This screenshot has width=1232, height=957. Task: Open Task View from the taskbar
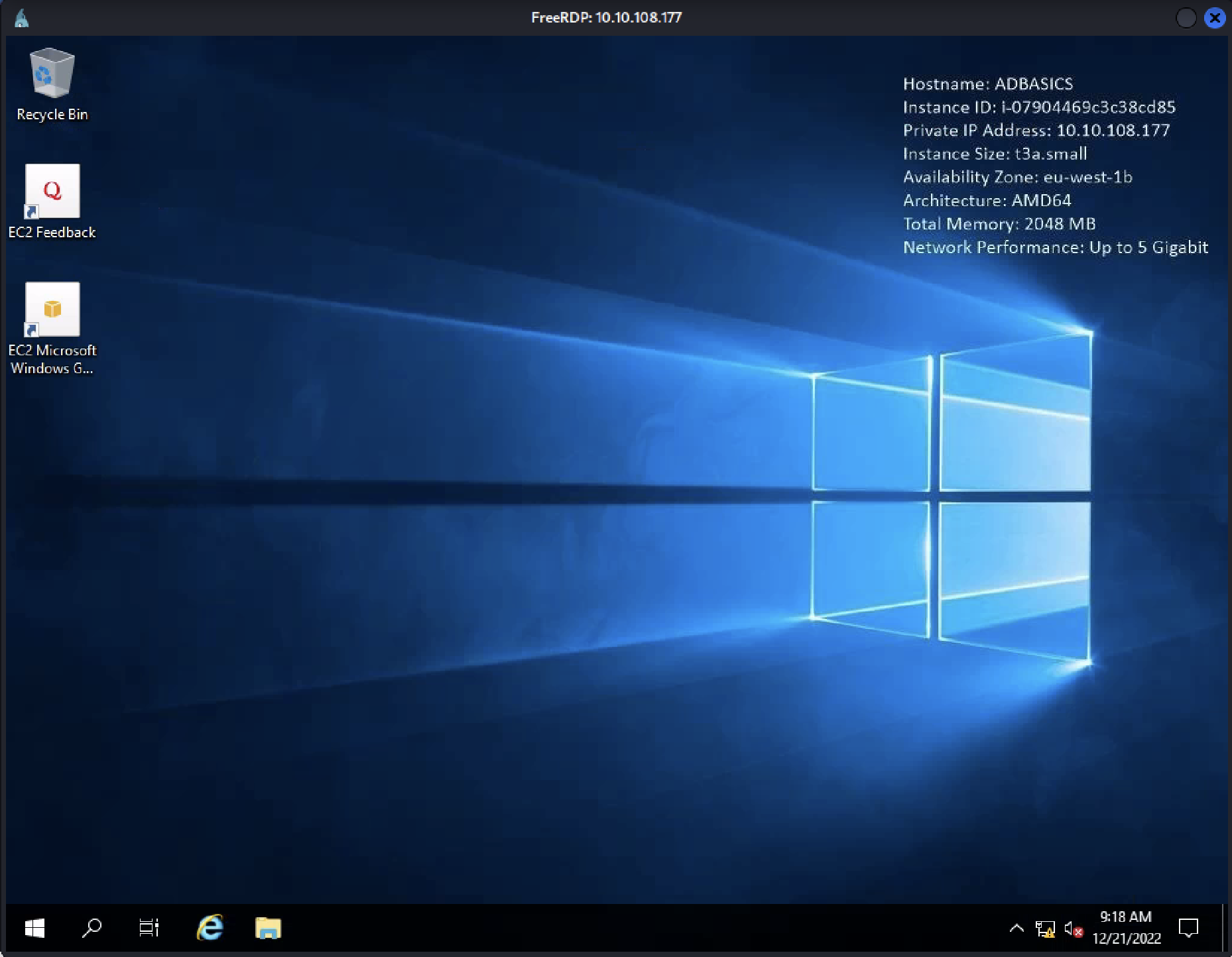tap(149, 928)
